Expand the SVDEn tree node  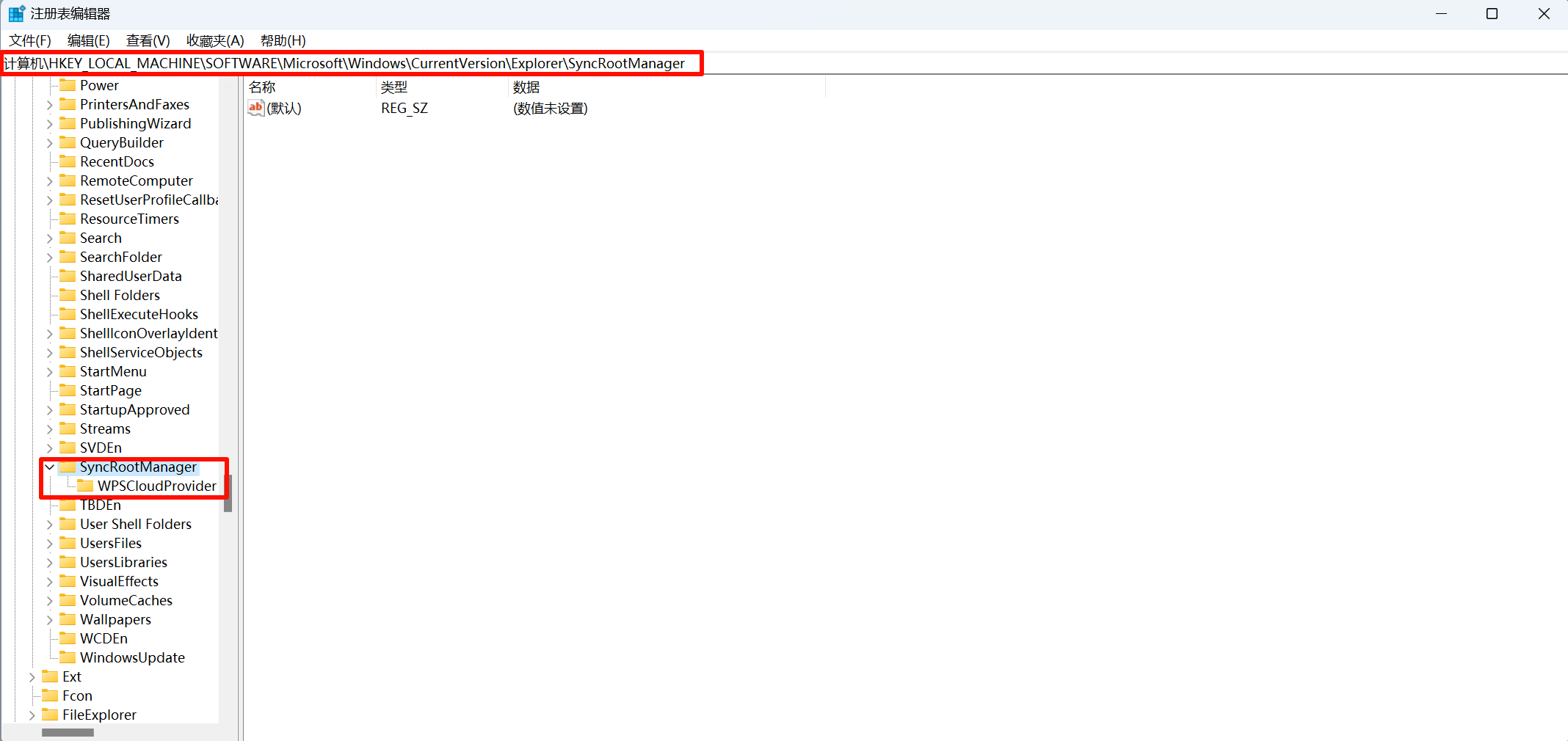49,448
